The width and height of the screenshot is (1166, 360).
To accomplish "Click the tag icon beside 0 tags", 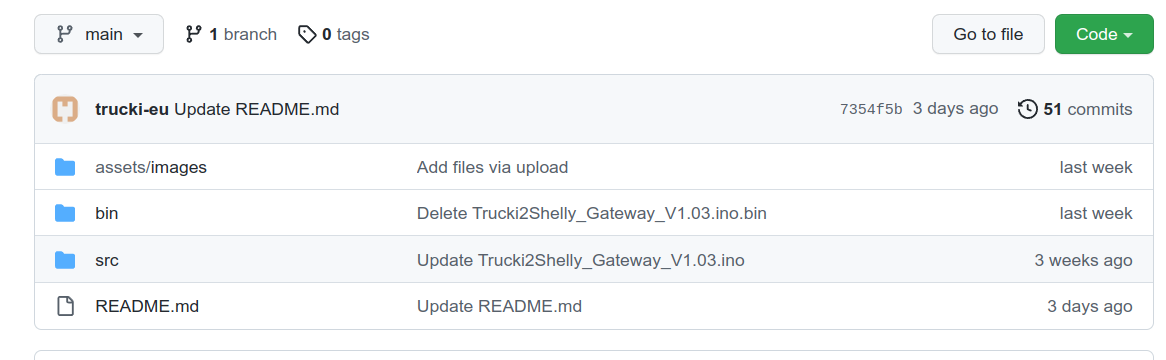I will tap(307, 34).
